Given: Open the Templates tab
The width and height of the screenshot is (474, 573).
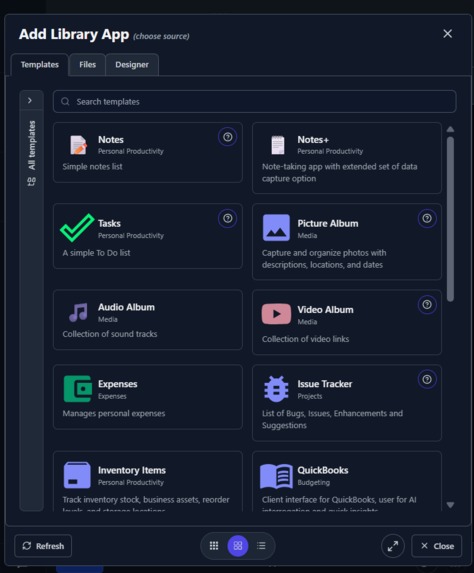Looking at the screenshot, I should pyautogui.click(x=39, y=65).
